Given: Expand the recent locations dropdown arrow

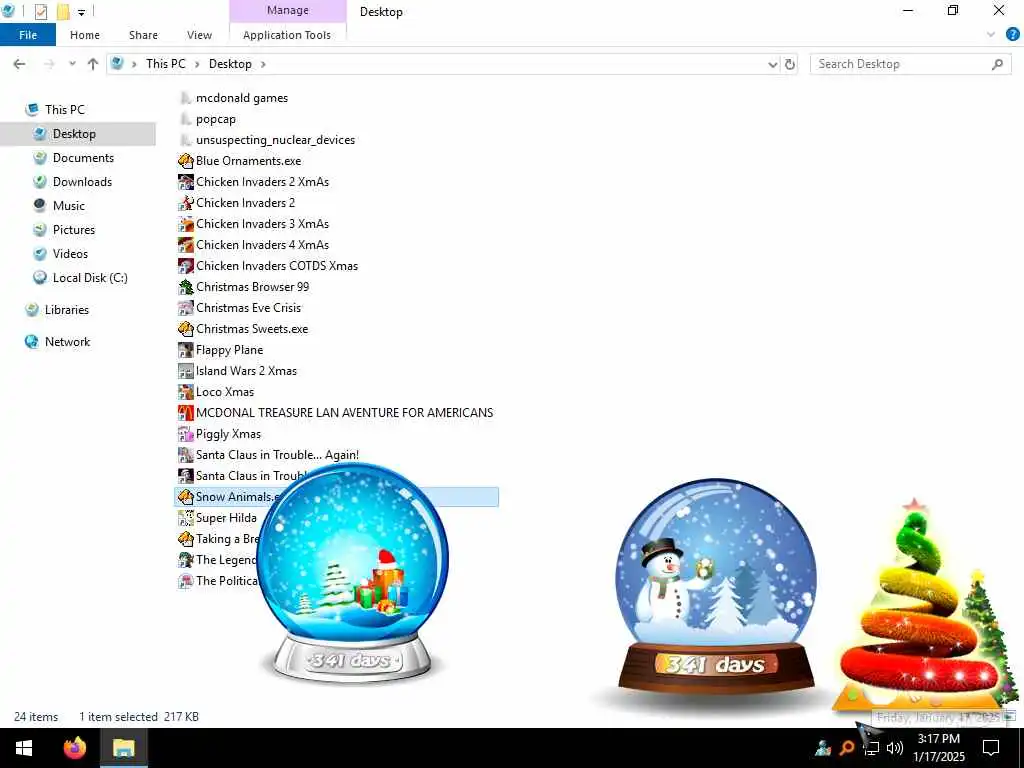Looking at the screenshot, I should [72, 64].
